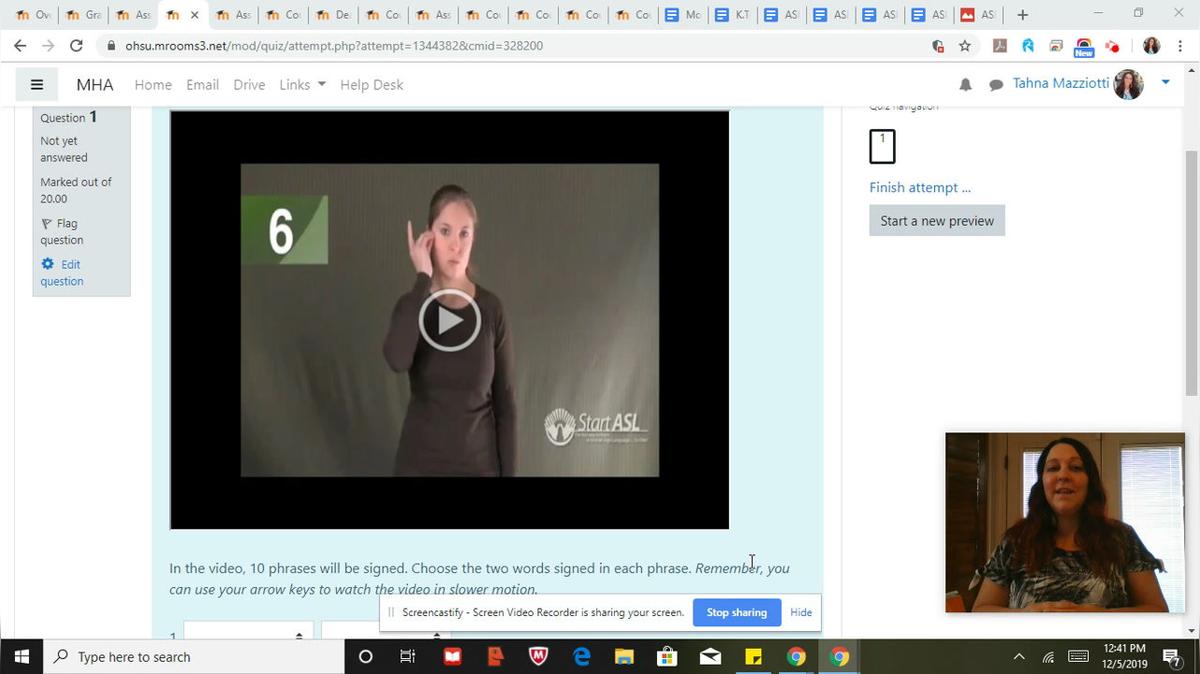Open McAfee from the taskbar

point(539,657)
